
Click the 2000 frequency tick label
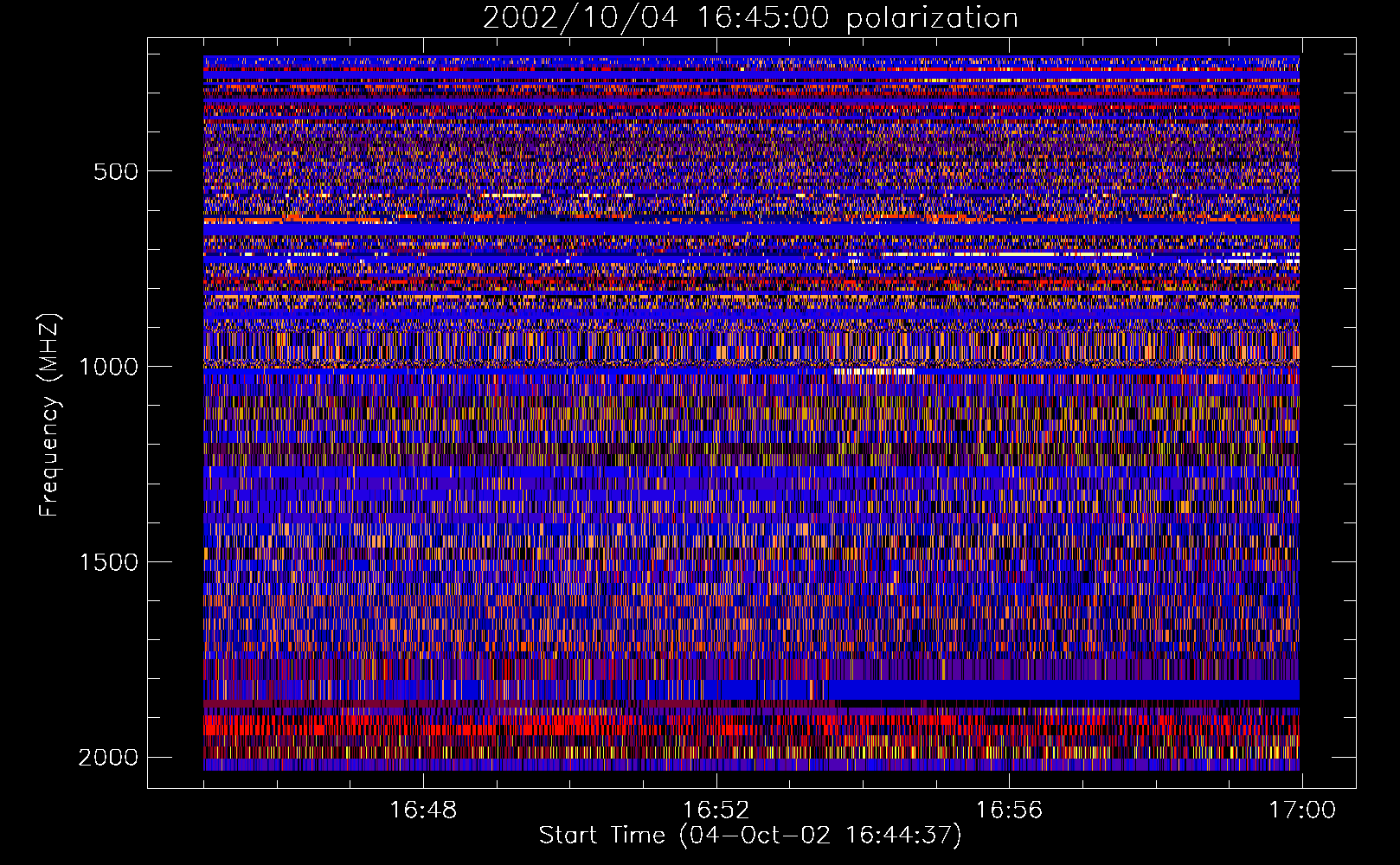coord(108,758)
